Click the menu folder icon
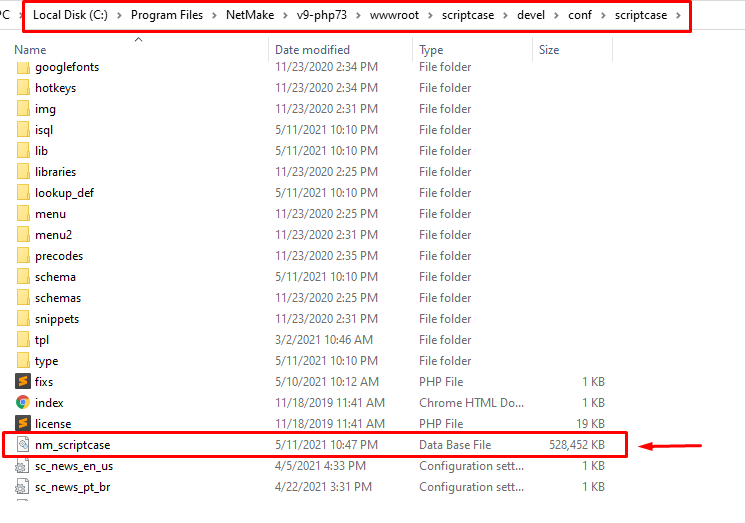Screen dimensions: 745x523 tap(23, 214)
